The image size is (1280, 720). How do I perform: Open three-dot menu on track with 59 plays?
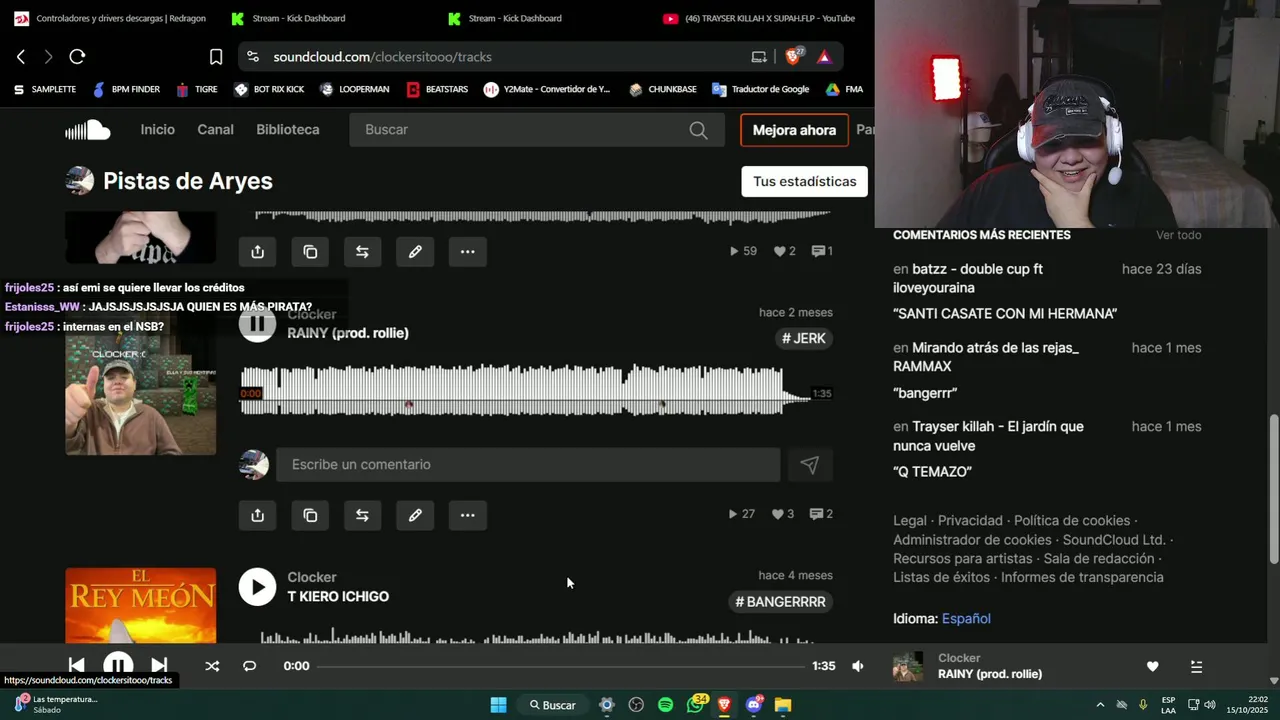point(467,252)
